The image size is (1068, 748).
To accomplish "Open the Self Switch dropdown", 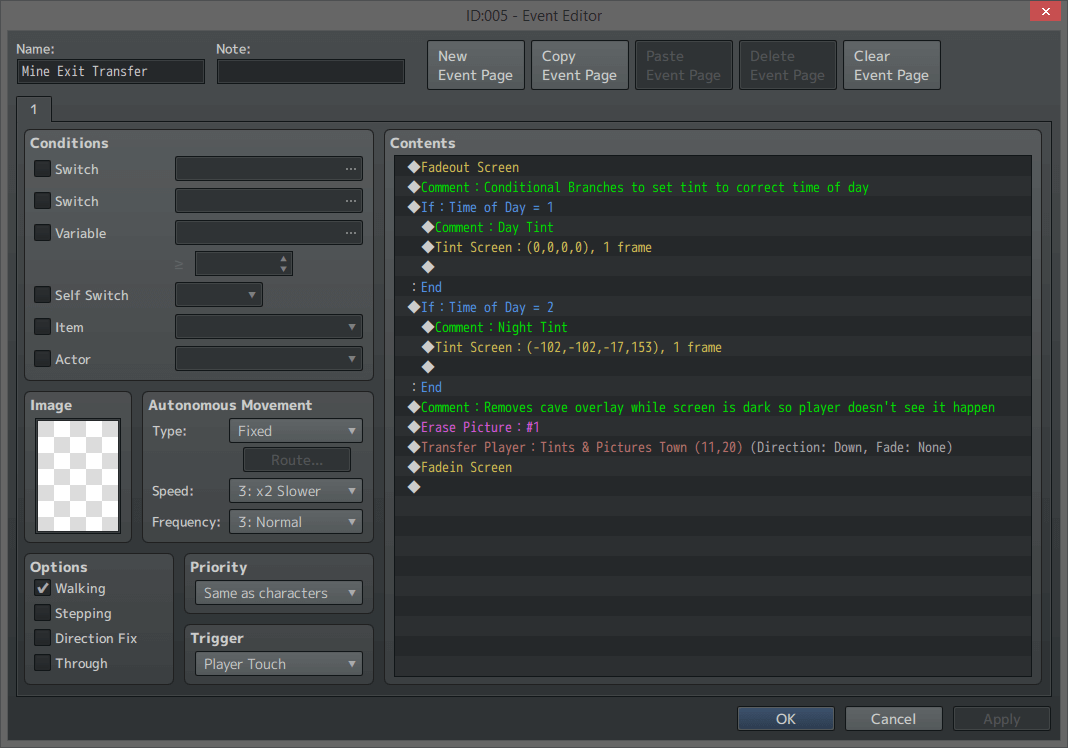I will coord(218,295).
